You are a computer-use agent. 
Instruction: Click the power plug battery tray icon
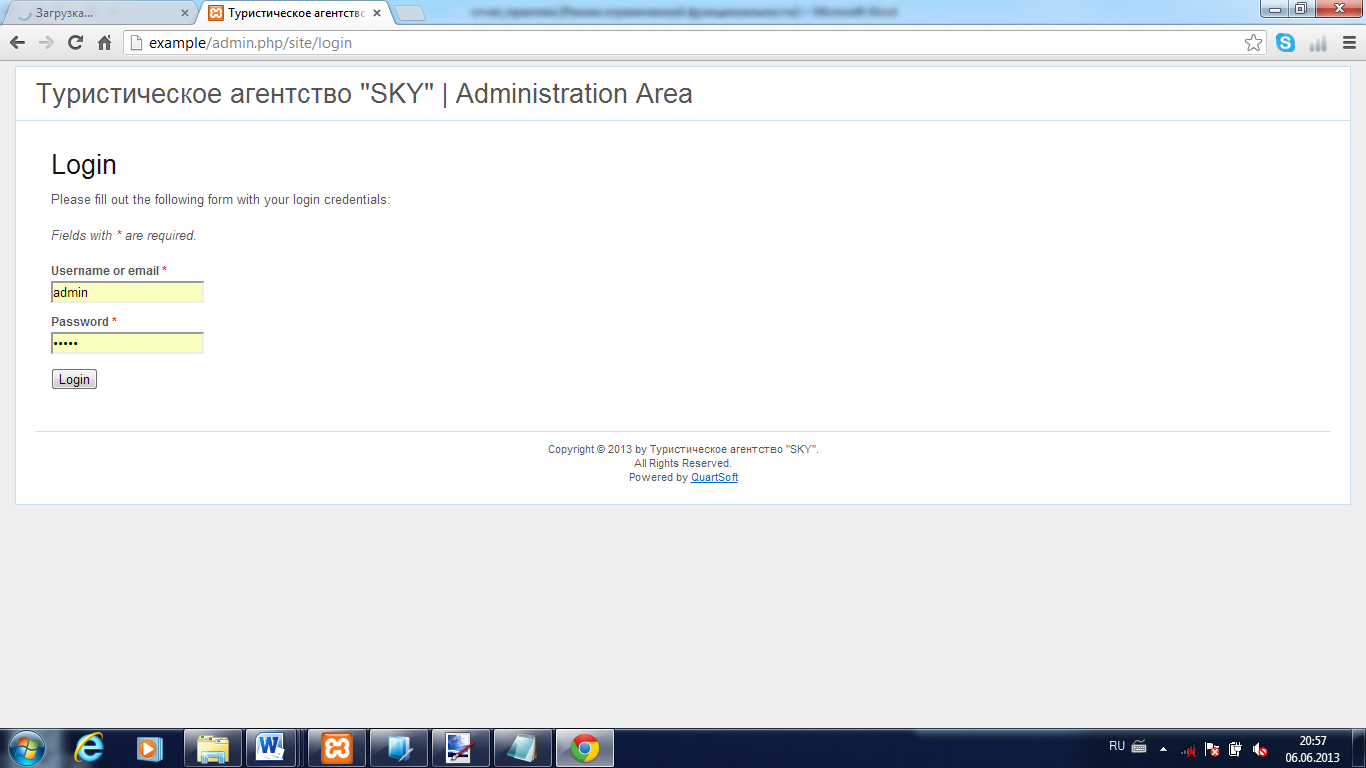point(1236,749)
